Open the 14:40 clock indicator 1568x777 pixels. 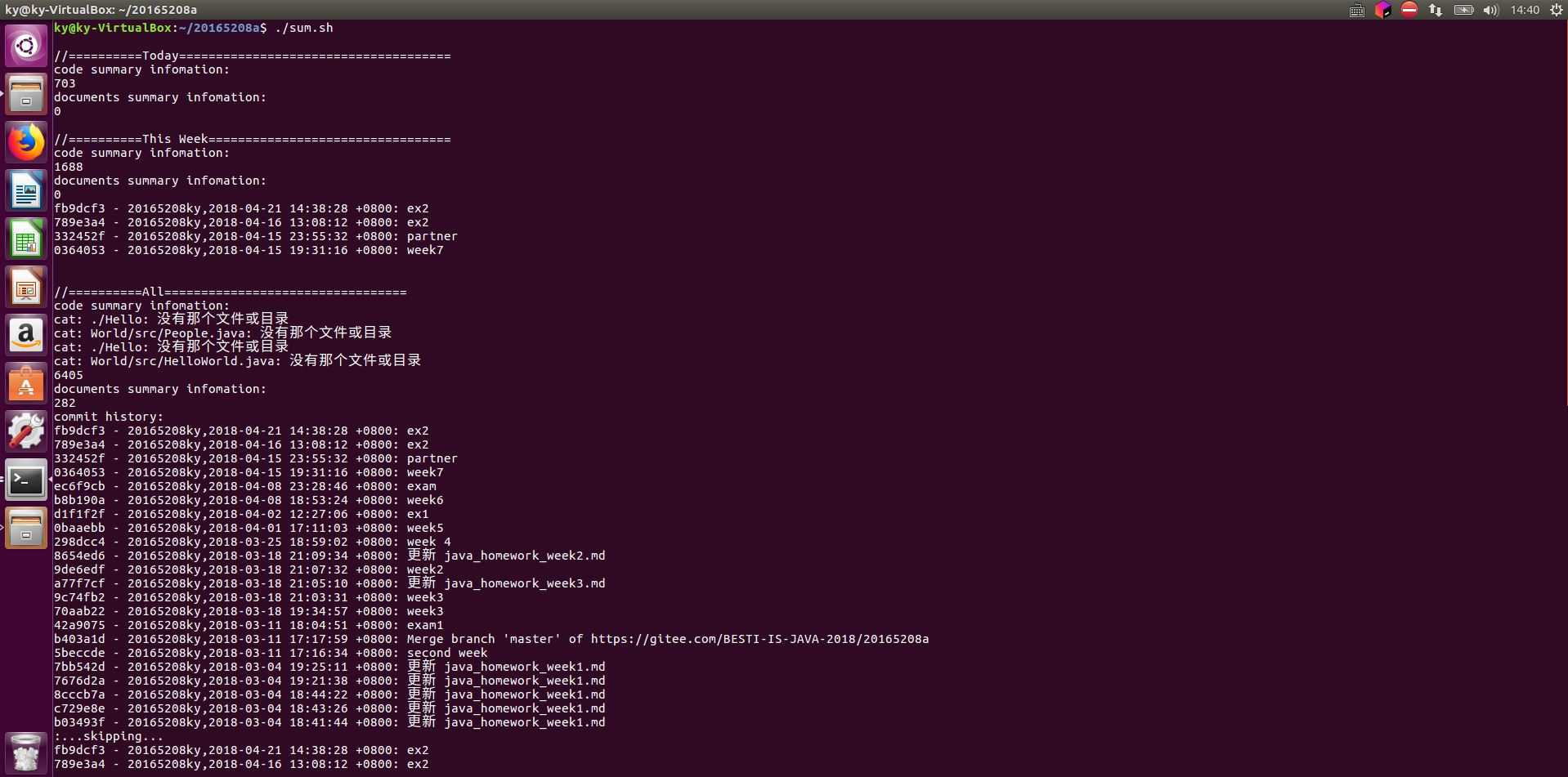(1525, 10)
